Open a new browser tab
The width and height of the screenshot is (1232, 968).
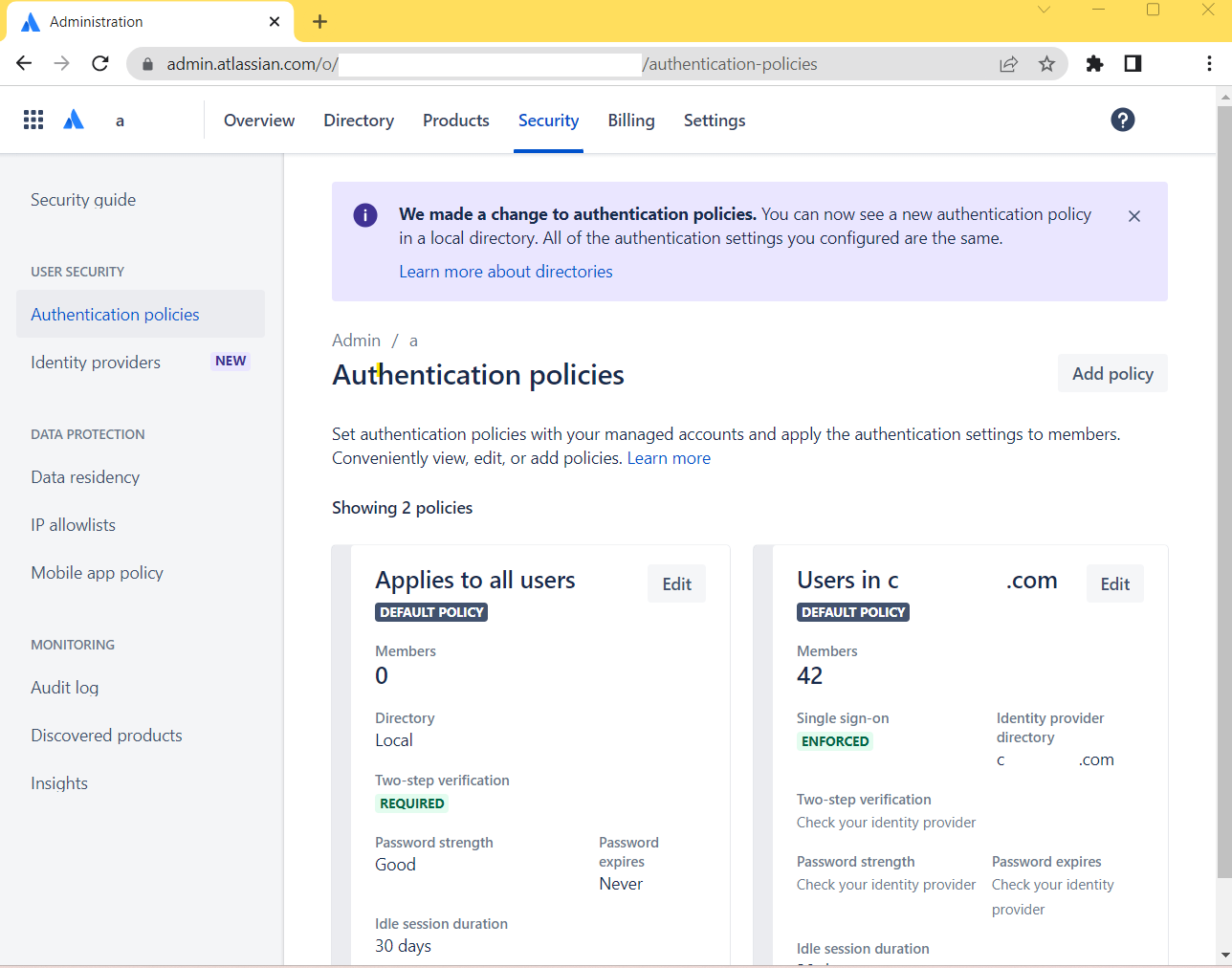pos(319,21)
